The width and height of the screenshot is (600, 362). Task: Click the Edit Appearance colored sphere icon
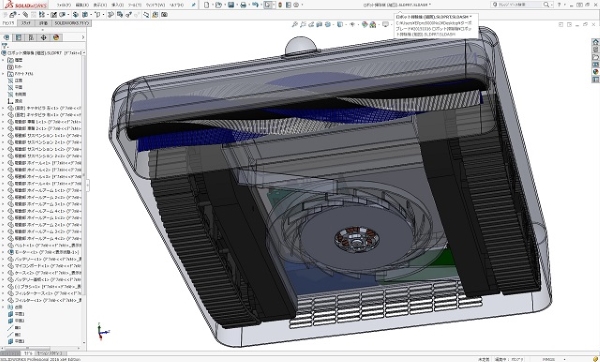pyautogui.click(x=364, y=24)
